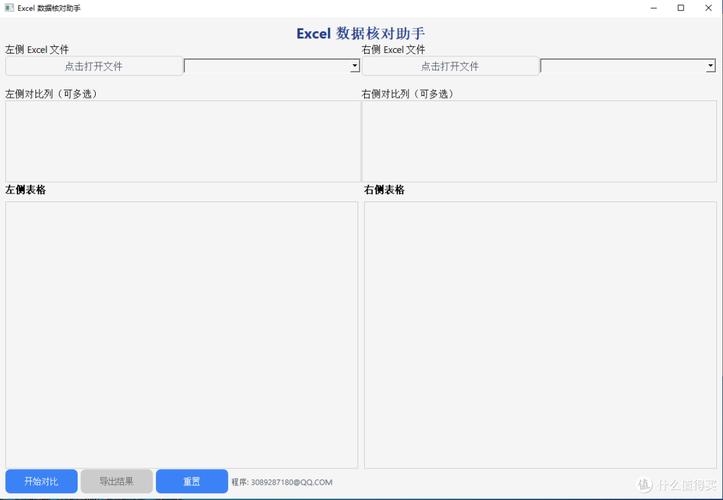Click the Excel 数据核对助手 heading
Screen dimensions: 723x500
[x=361, y=33]
